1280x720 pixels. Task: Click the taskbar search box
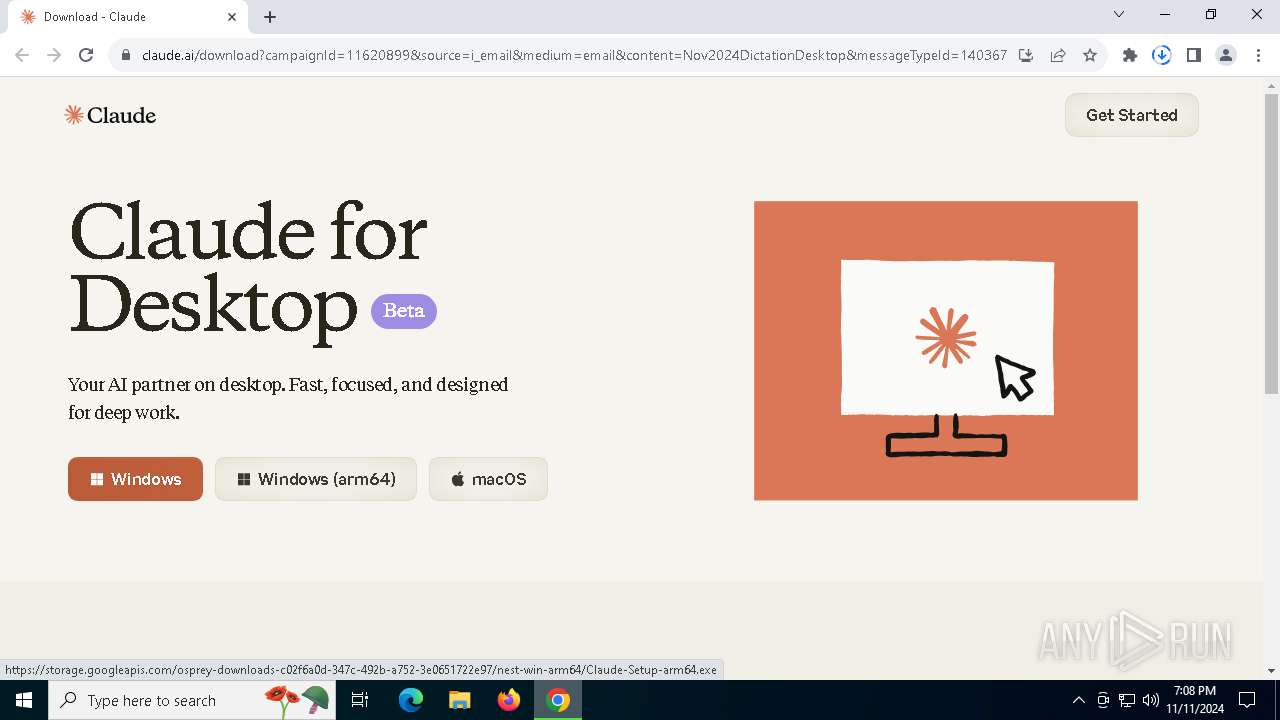click(192, 700)
